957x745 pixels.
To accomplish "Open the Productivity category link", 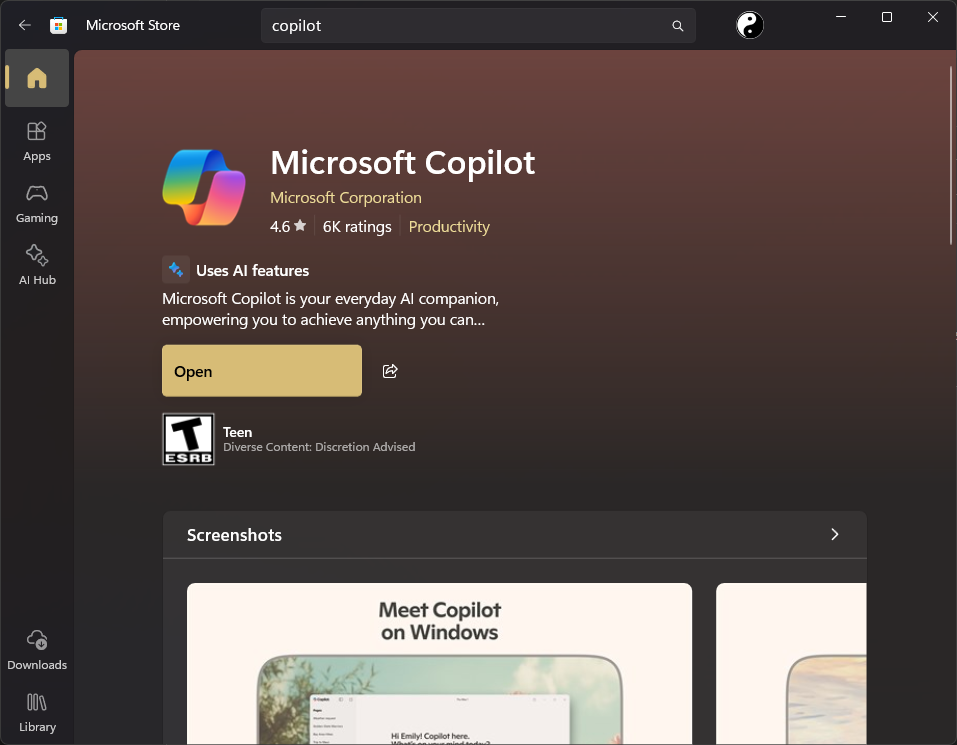I will tap(449, 226).
